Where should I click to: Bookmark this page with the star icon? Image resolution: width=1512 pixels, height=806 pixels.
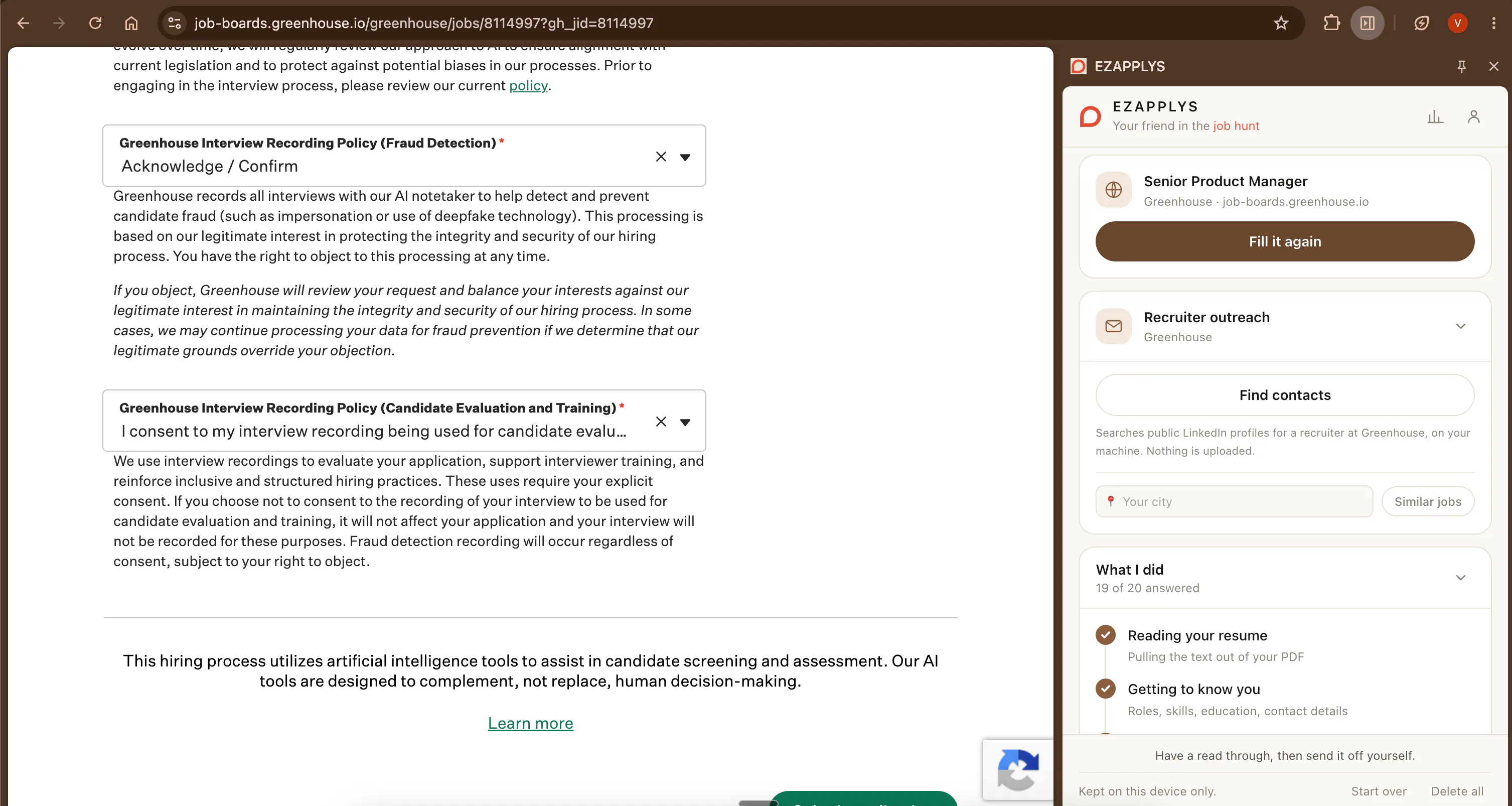click(x=1281, y=23)
